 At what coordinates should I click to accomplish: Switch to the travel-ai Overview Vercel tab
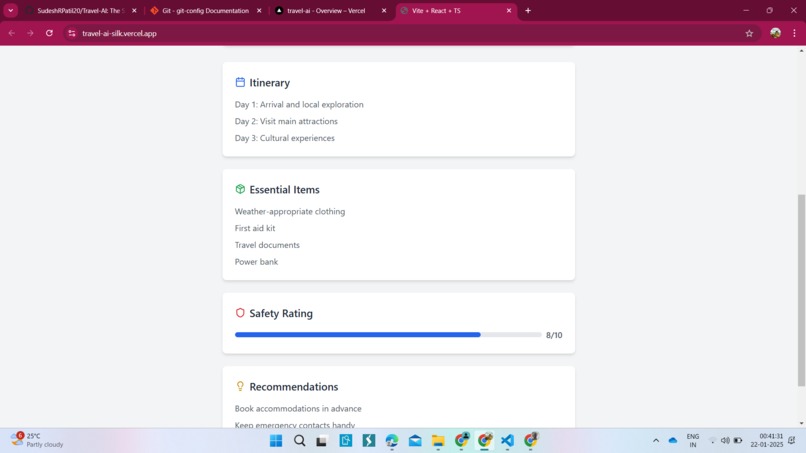coord(326,10)
